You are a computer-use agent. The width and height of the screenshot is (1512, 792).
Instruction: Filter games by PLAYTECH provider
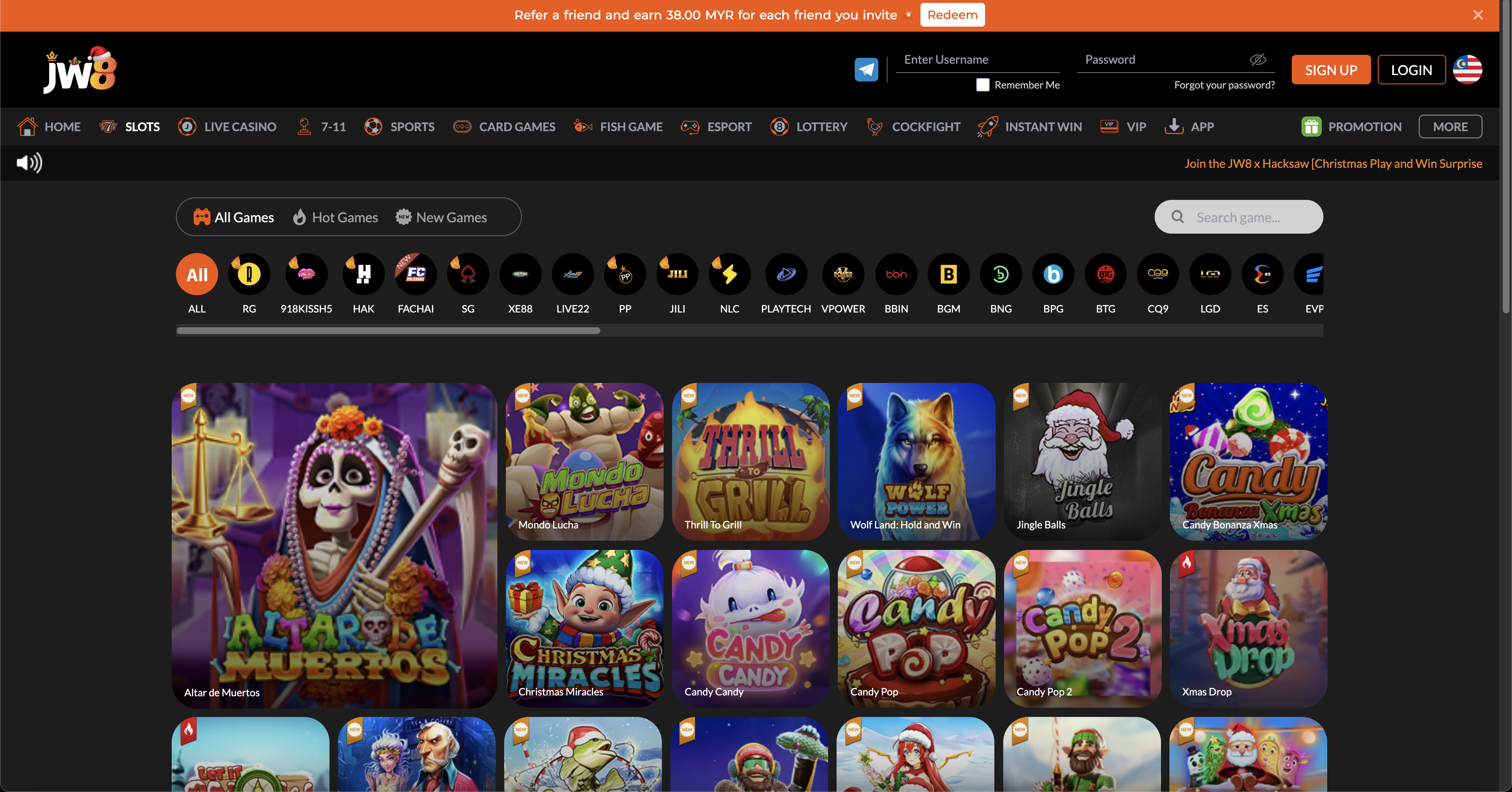pos(786,284)
